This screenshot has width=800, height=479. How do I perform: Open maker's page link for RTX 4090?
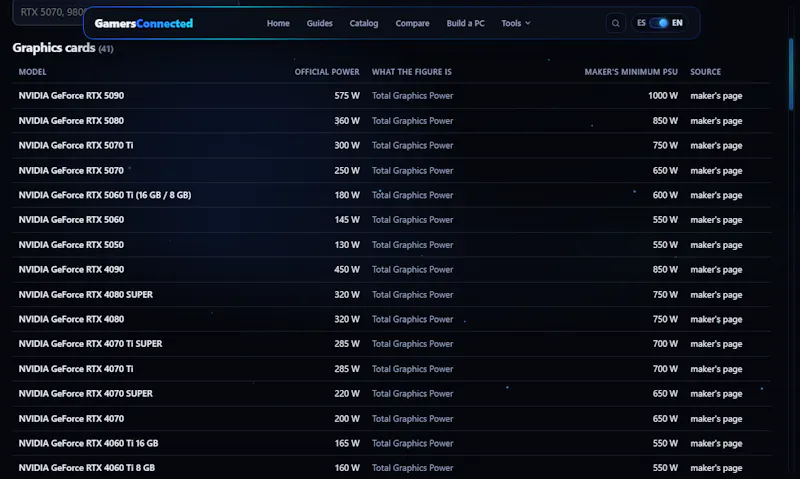716,269
